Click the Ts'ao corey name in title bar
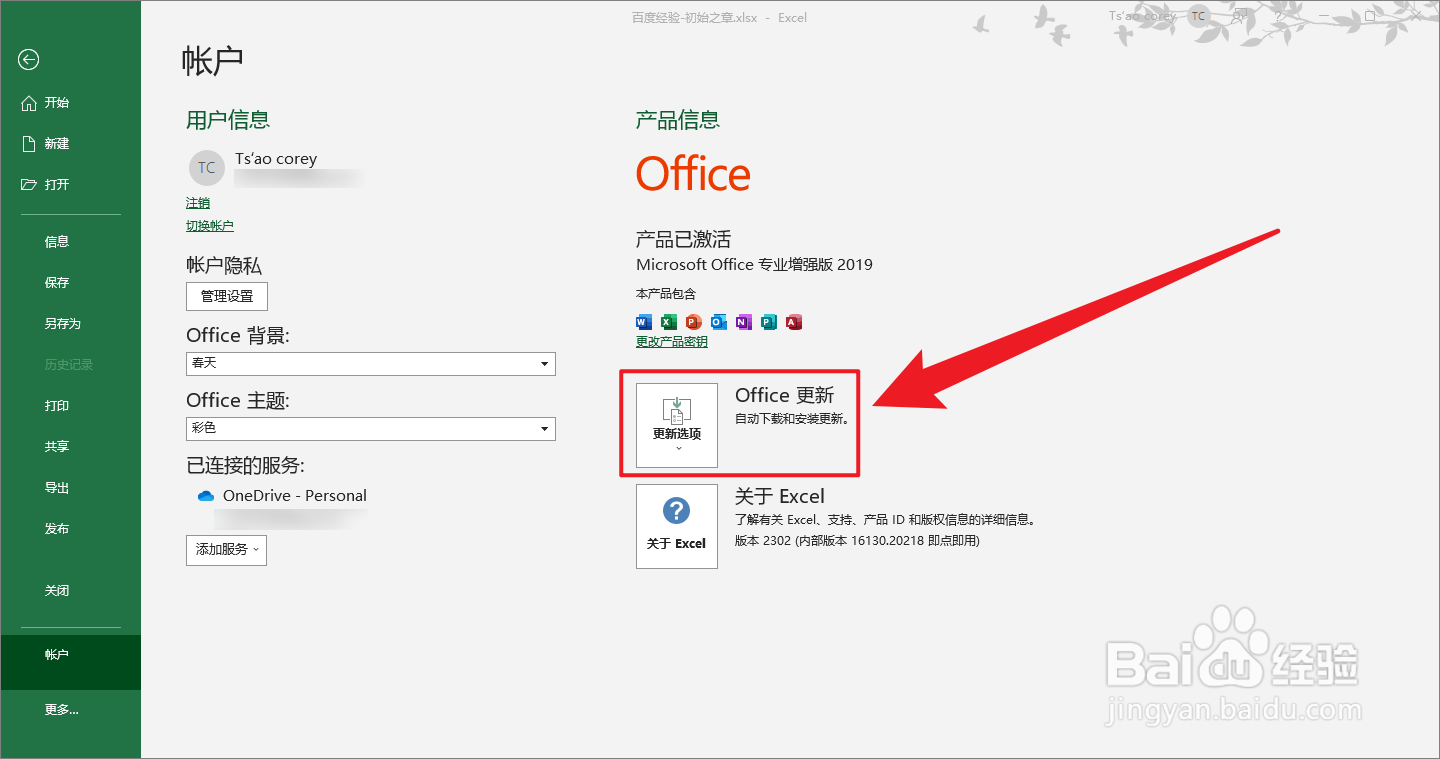 (x=1143, y=16)
